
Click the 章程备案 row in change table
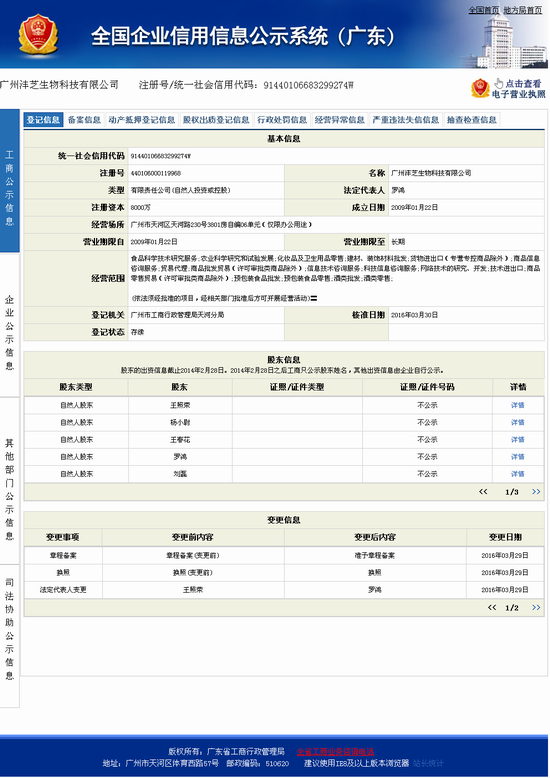click(x=284, y=555)
